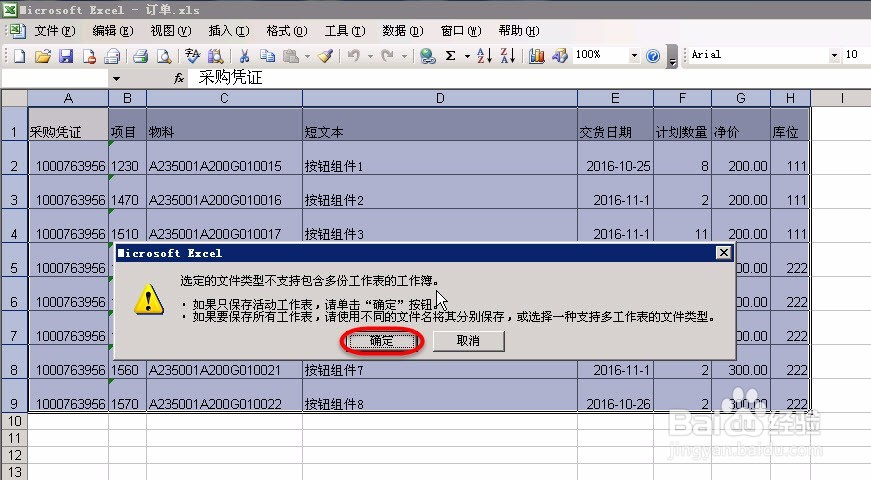Close the Microsoft Excel warning dialog

(x=723, y=253)
